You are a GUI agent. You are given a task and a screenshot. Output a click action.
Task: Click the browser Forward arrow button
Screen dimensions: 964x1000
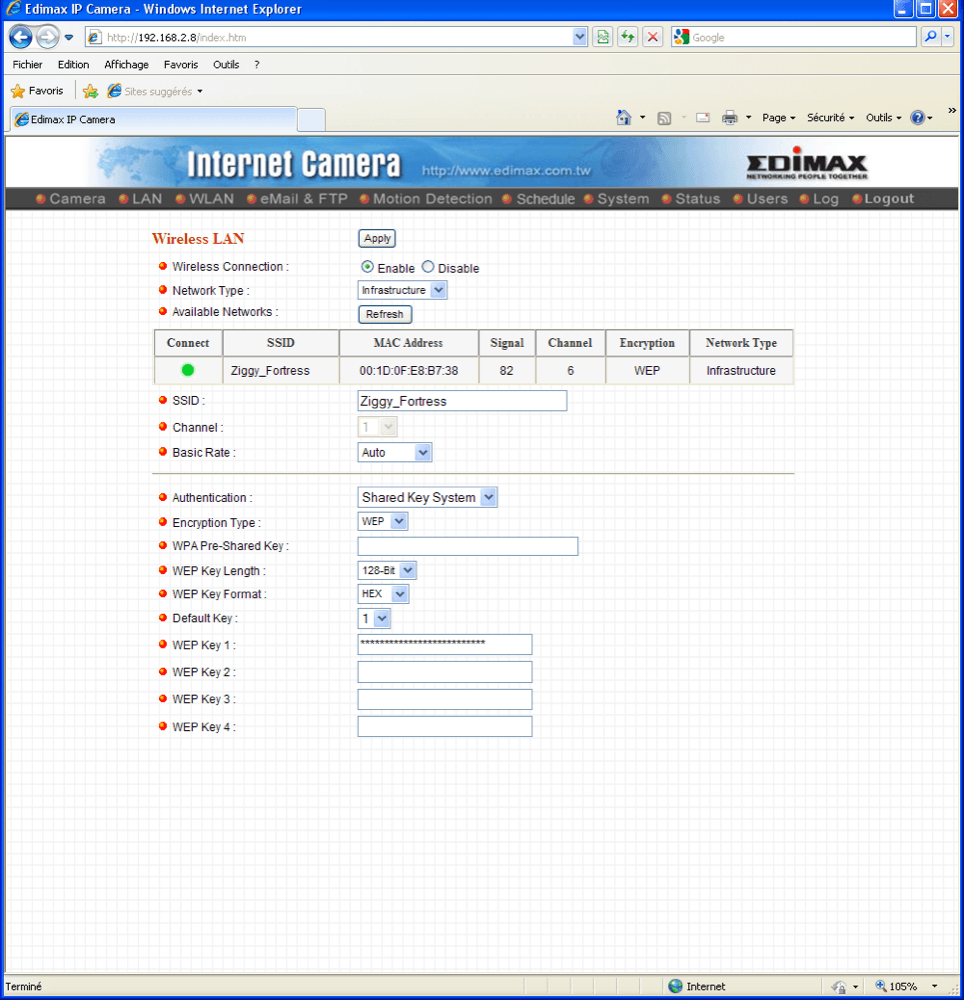[47, 37]
